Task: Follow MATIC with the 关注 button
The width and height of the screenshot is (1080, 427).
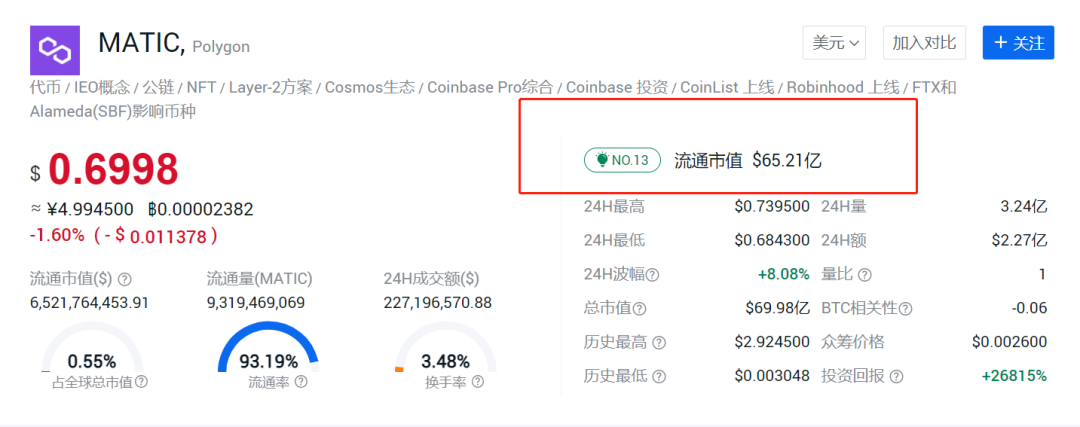Action: 1018,43
